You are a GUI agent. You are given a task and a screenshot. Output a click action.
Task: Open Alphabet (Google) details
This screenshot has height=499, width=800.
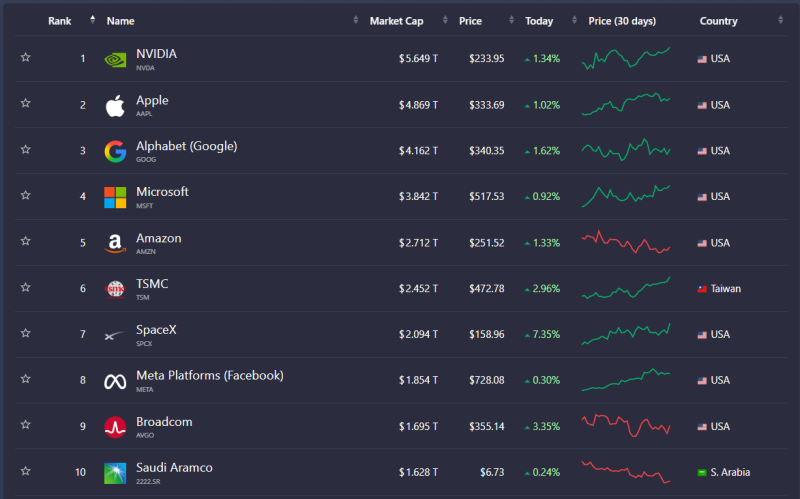(186, 146)
